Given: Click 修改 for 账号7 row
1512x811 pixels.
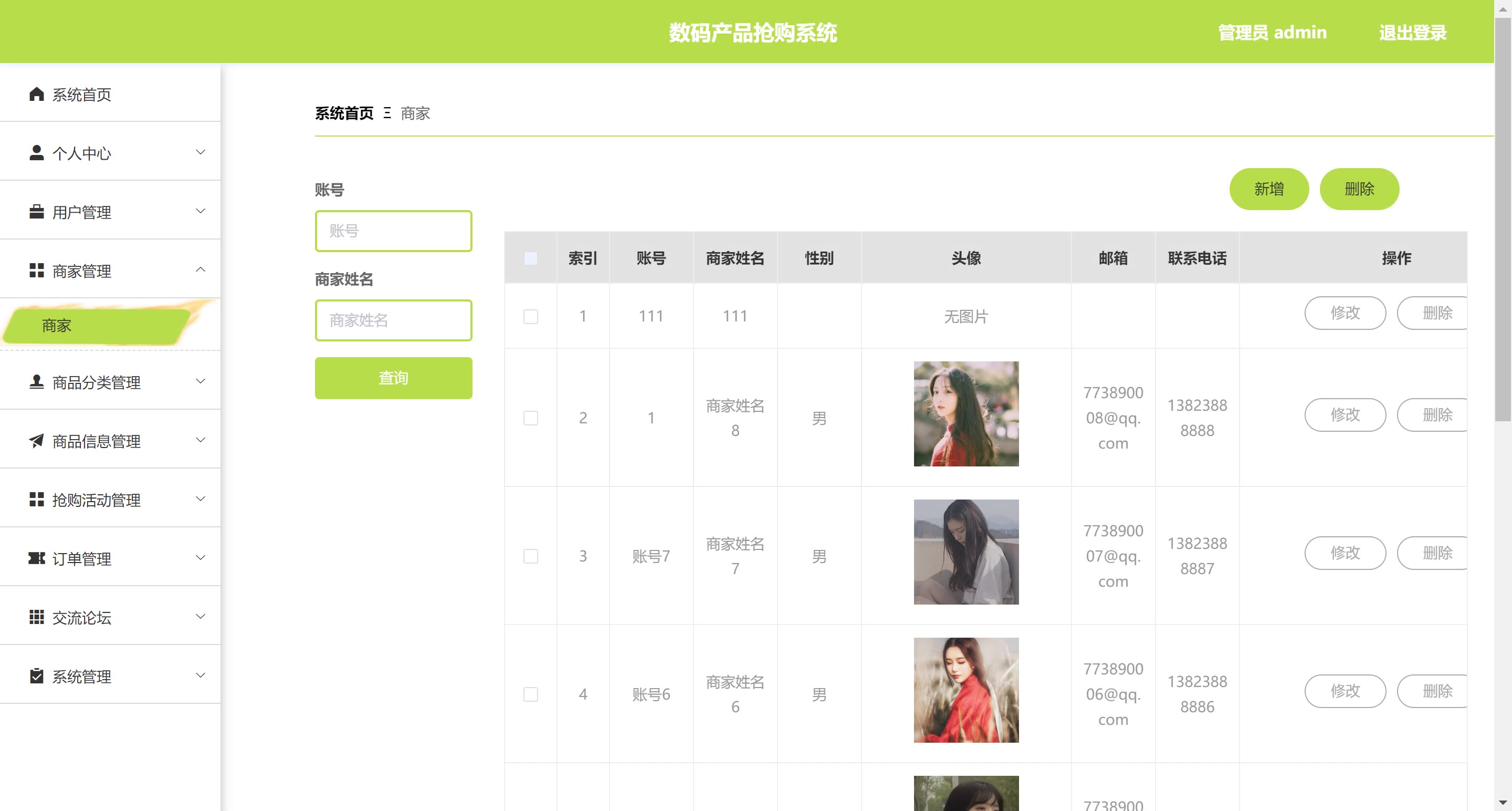Looking at the screenshot, I should coord(1345,553).
